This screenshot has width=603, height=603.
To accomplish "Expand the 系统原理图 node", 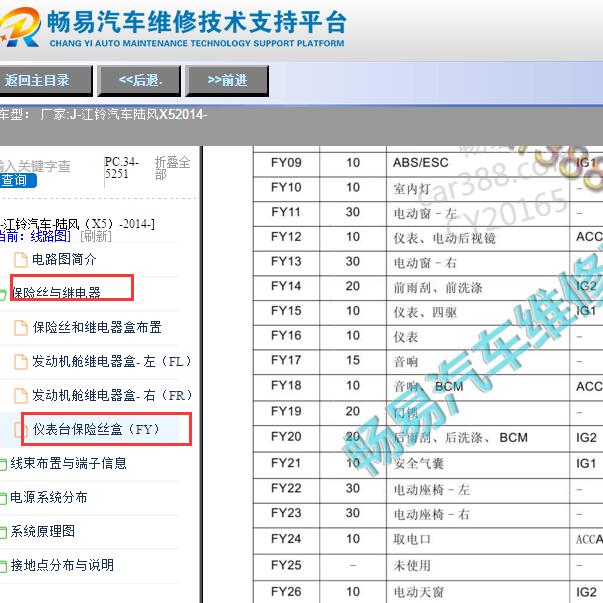I will click(x=43, y=531).
